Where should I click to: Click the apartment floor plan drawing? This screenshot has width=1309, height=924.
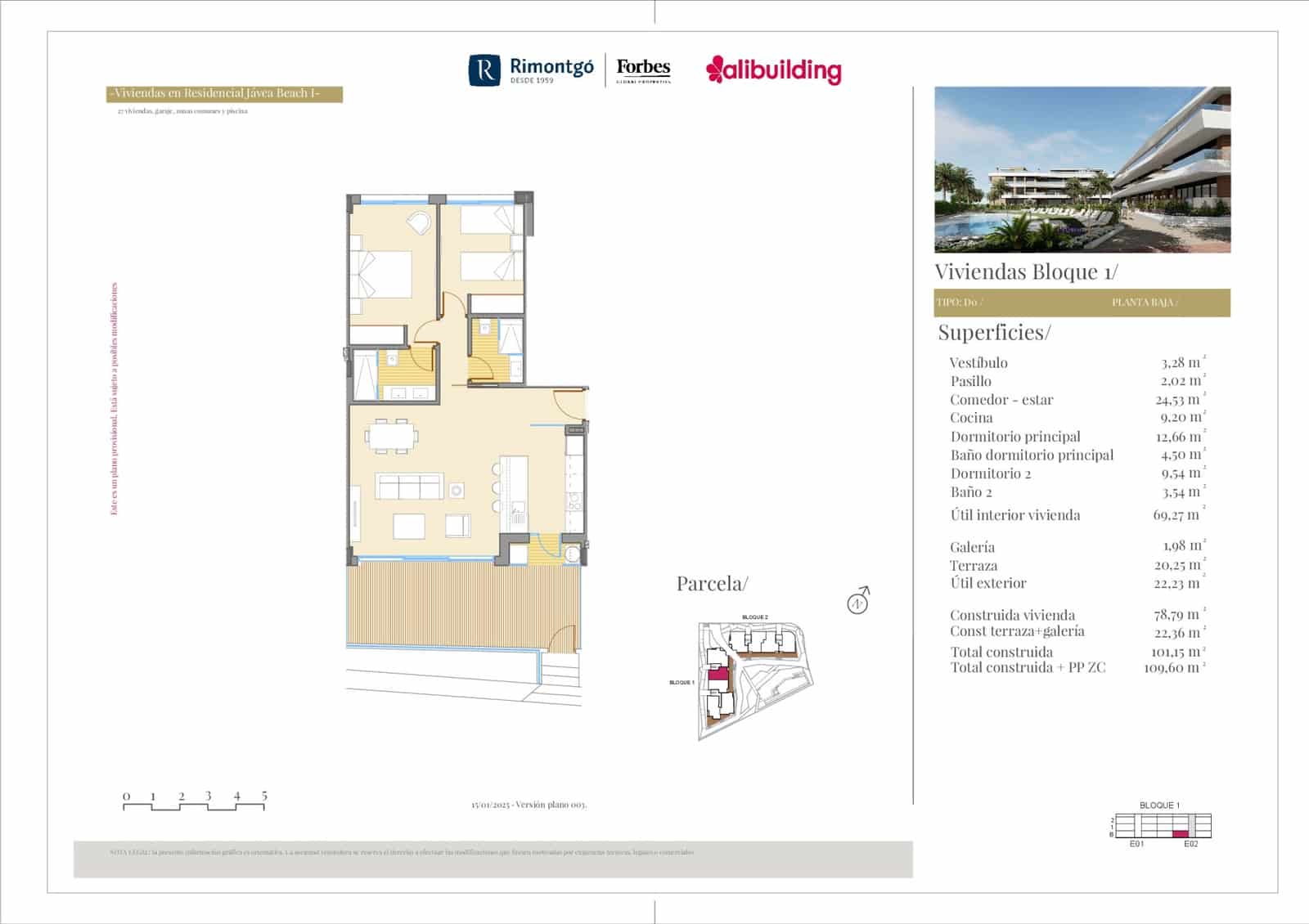click(x=467, y=450)
